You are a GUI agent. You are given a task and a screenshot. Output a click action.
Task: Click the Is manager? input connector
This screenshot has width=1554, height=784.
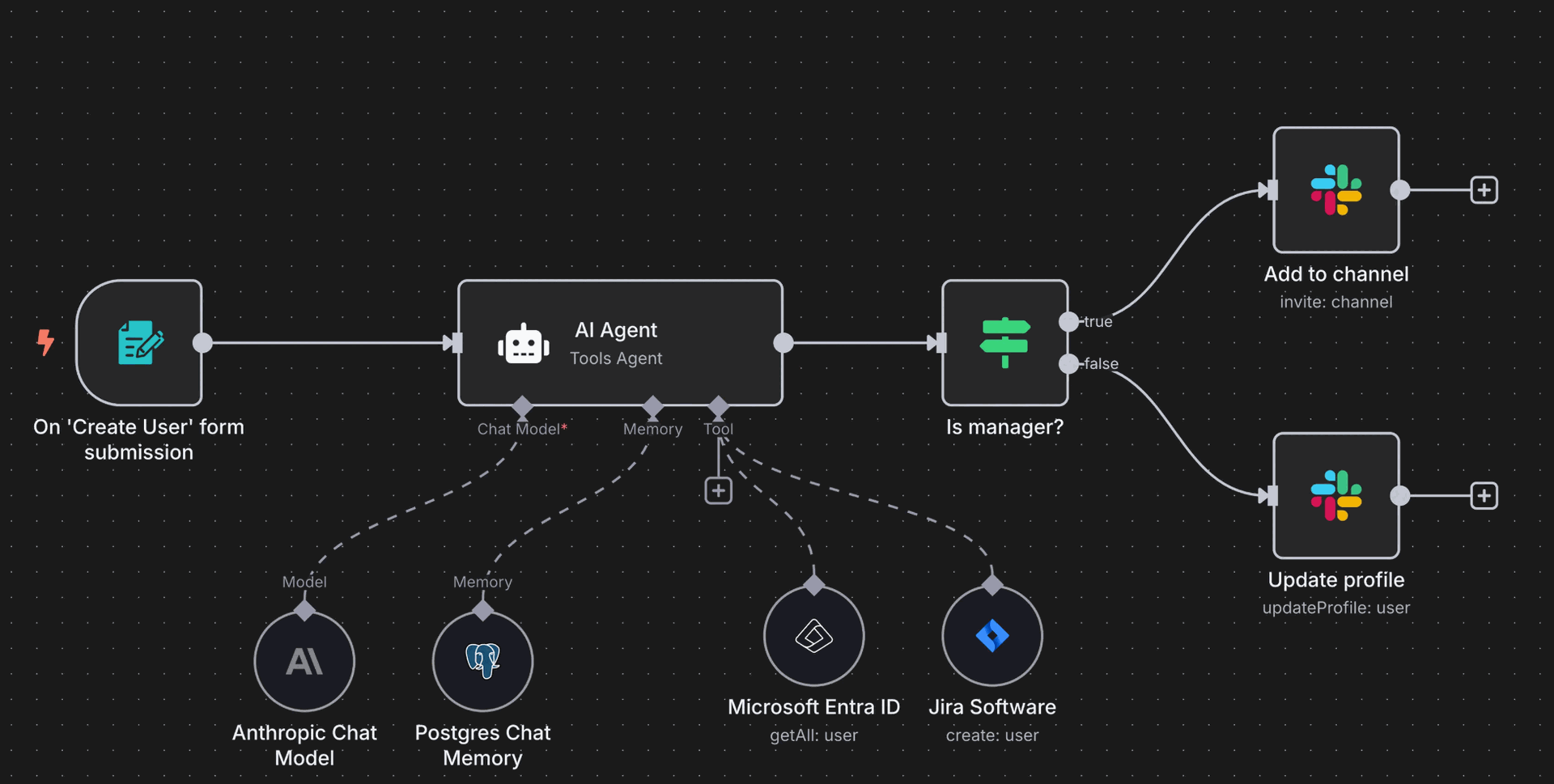pos(941,342)
